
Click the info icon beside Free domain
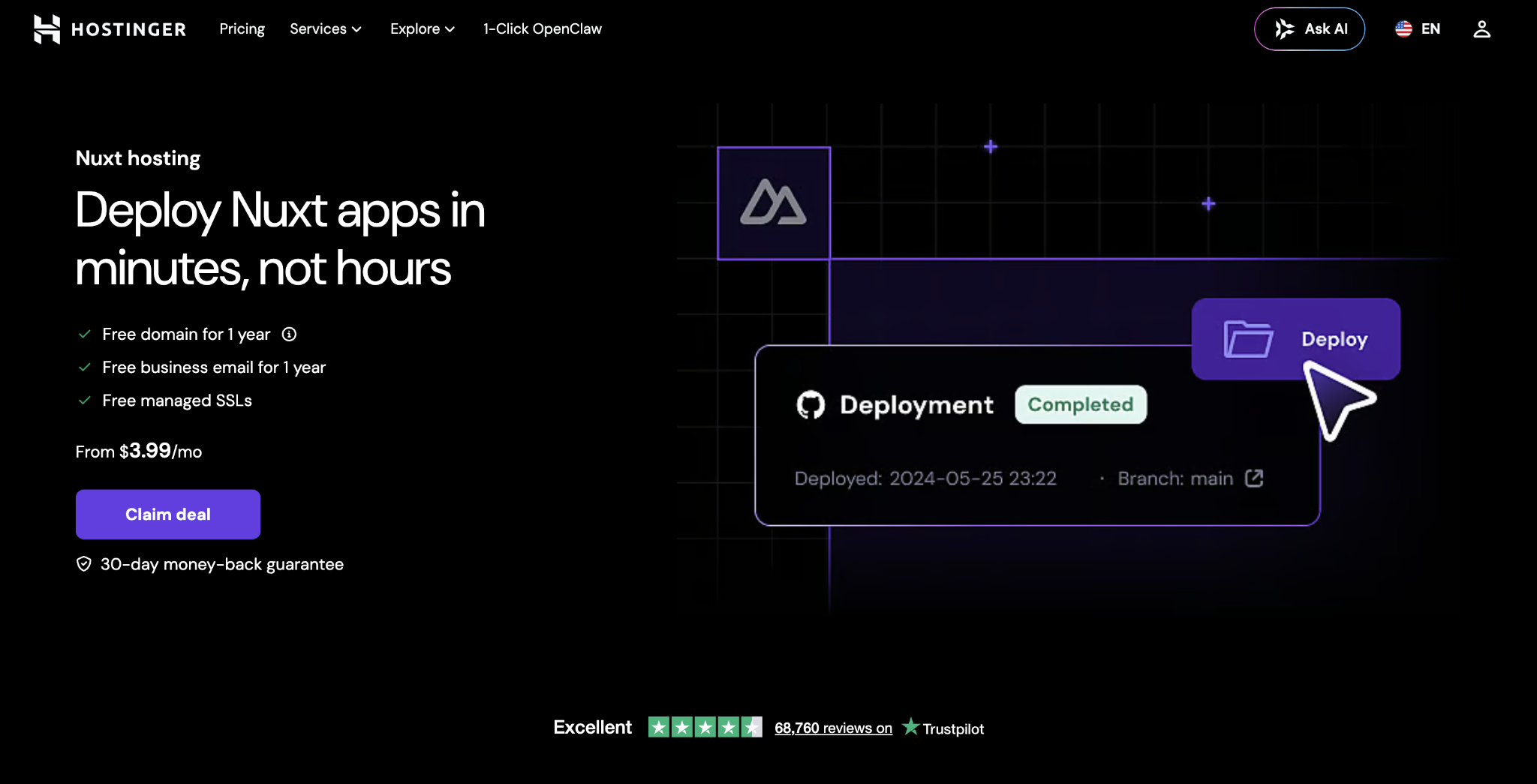point(289,335)
